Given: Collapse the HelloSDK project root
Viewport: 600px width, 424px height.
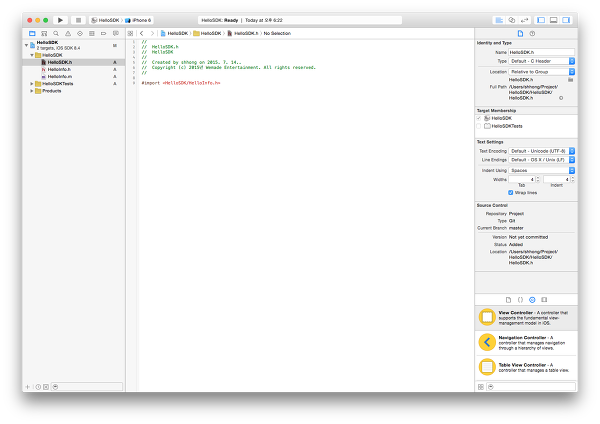Looking at the screenshot, I should 26,45.
